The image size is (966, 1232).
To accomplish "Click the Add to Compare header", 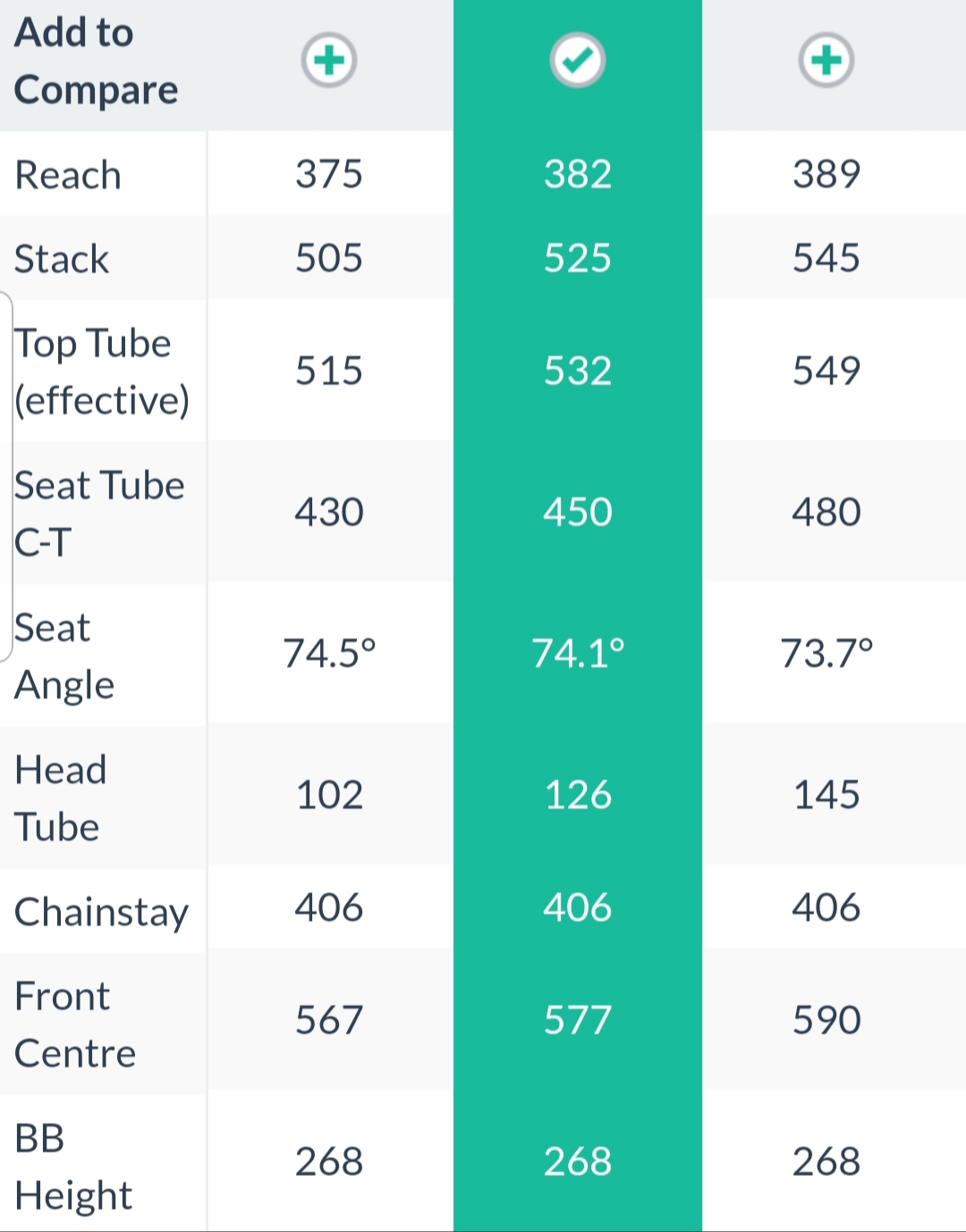I will (97, 61).
